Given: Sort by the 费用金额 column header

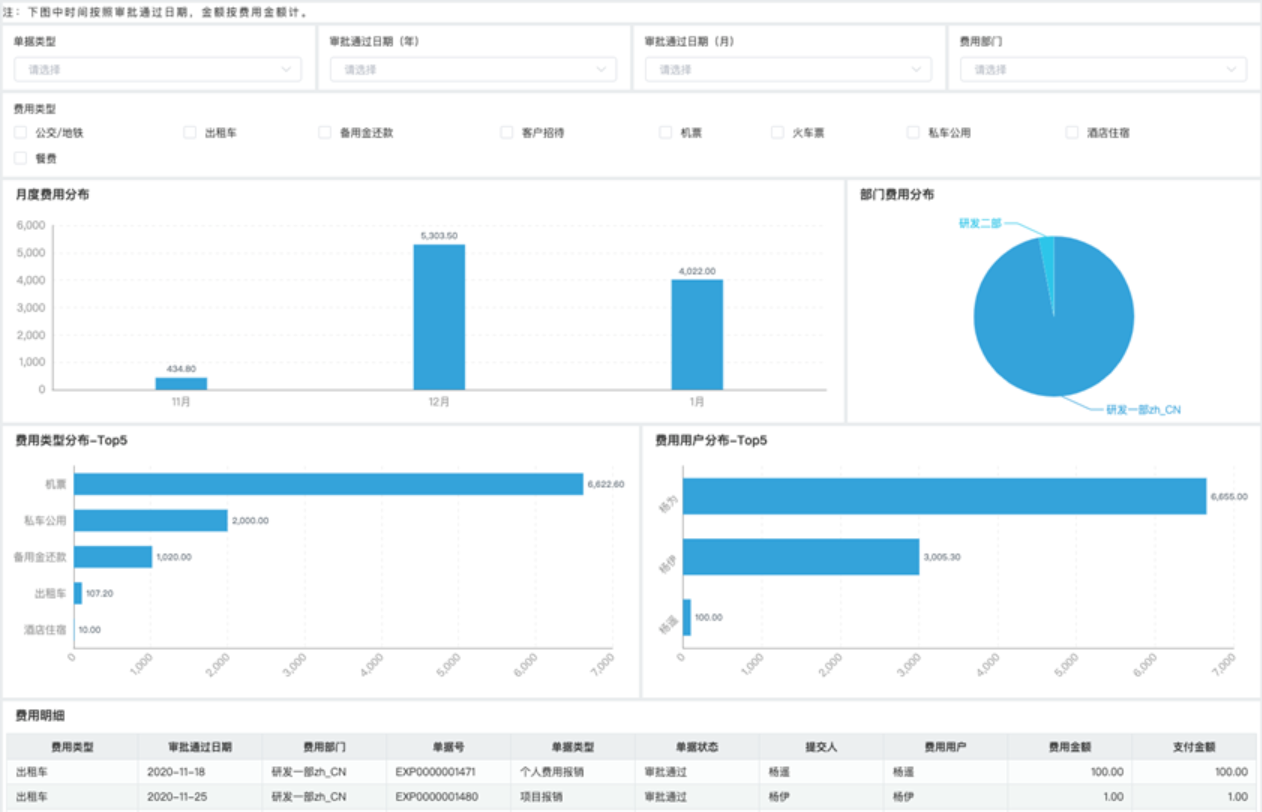Looking at the screenshot, I should pyautogui.click(x=1070, y=746).
